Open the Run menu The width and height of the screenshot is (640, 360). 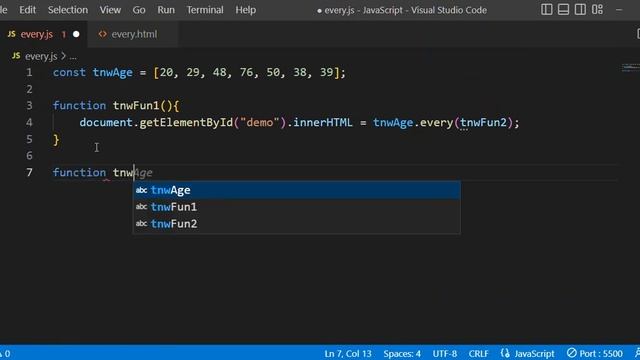(x=166, y=10)
